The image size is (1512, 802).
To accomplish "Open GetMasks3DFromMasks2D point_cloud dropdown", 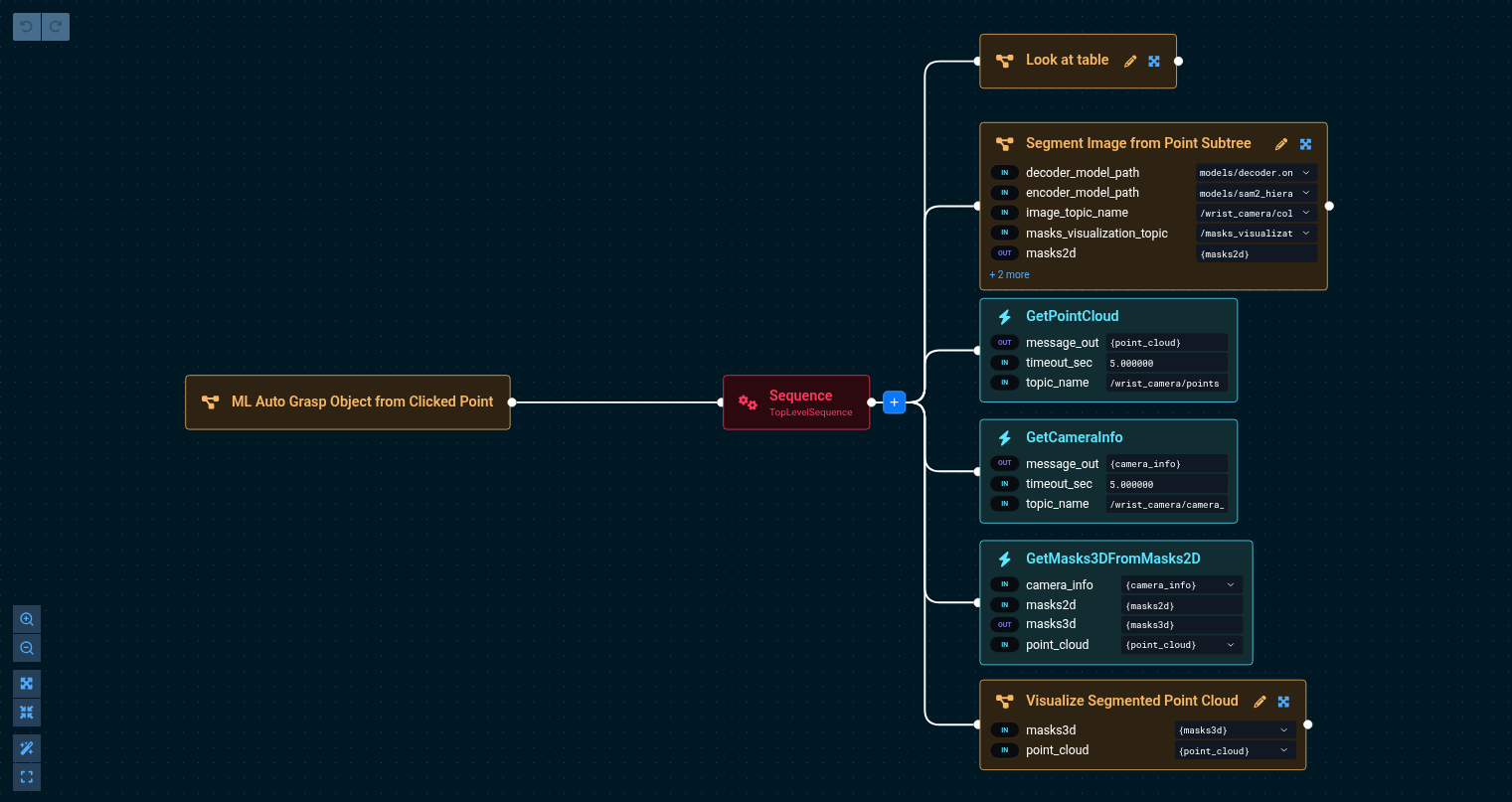I will (1182, 645).
